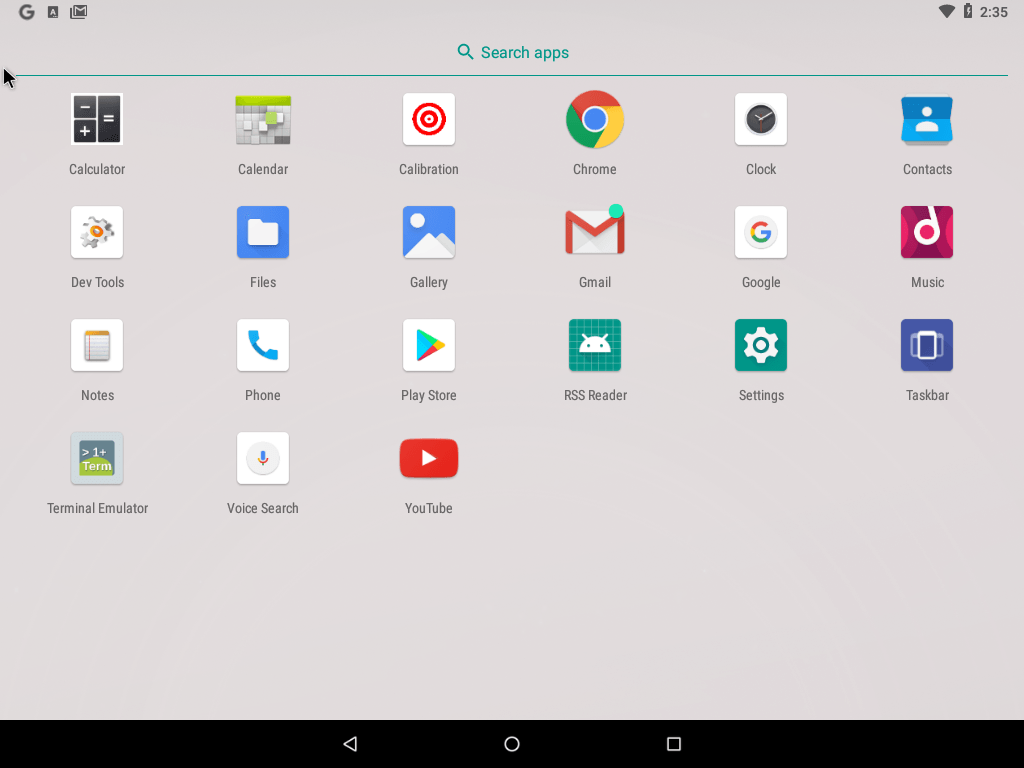Viewport: 1024px width, 768px height.
Task: Launch the Phone dialer
Action: pos(263,345)
